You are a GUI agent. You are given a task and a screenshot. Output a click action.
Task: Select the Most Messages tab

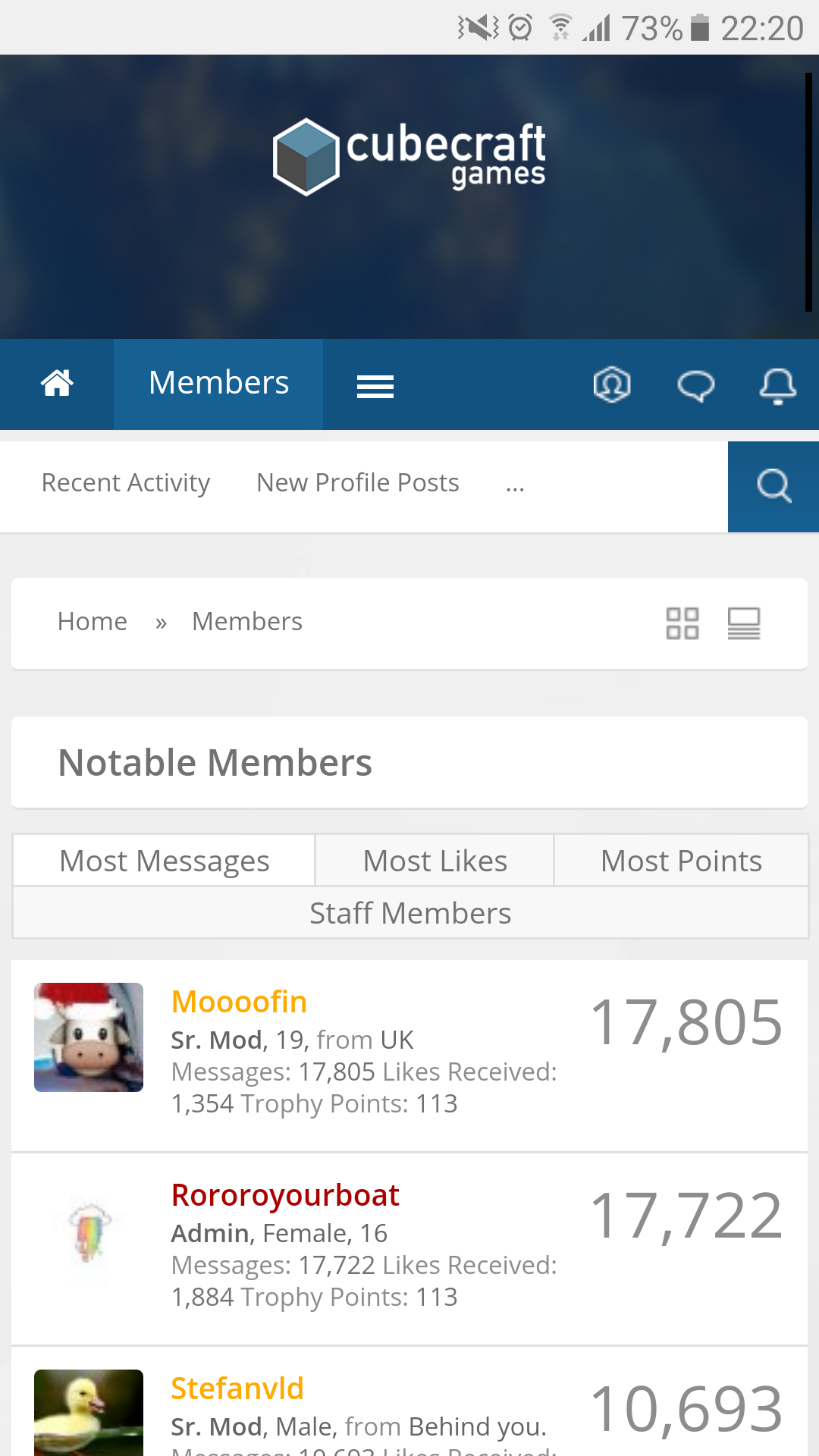click(x=165, y=861)
